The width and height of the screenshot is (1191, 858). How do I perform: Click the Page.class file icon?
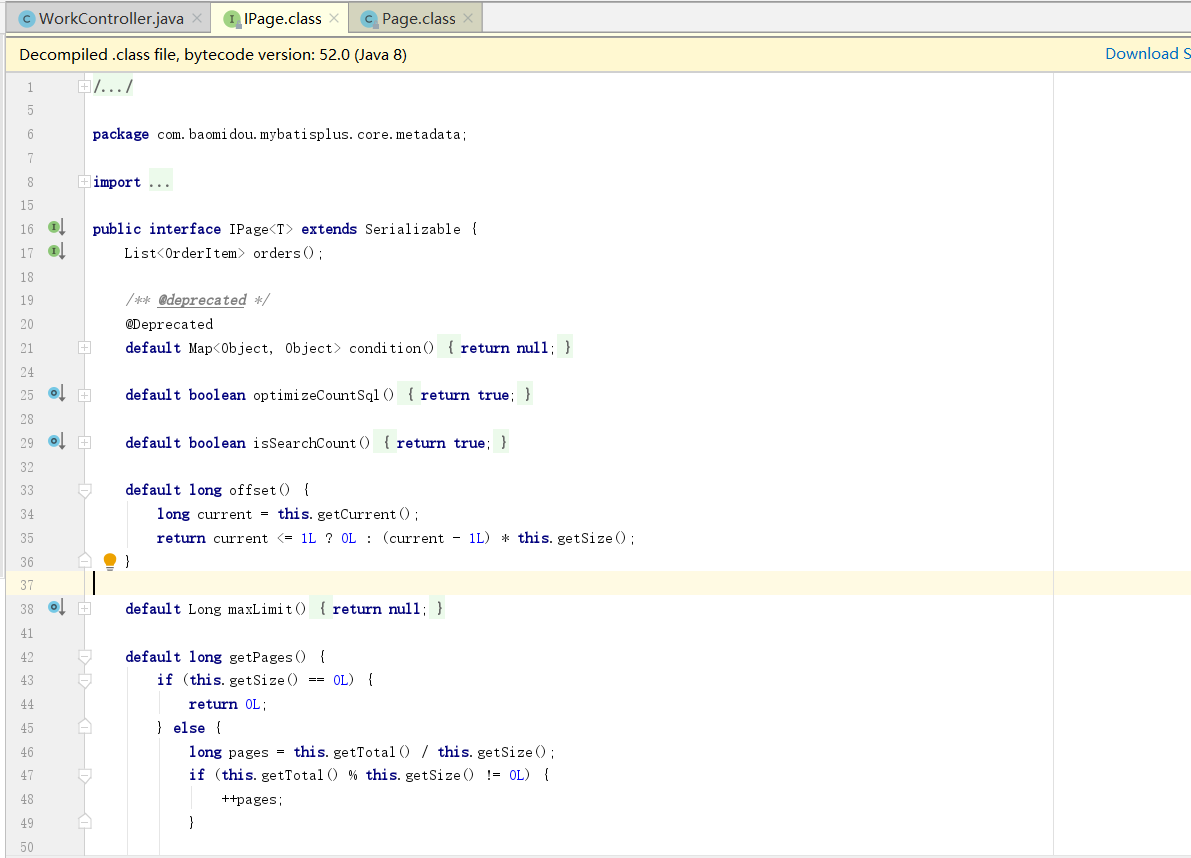(x=369, y=19)
